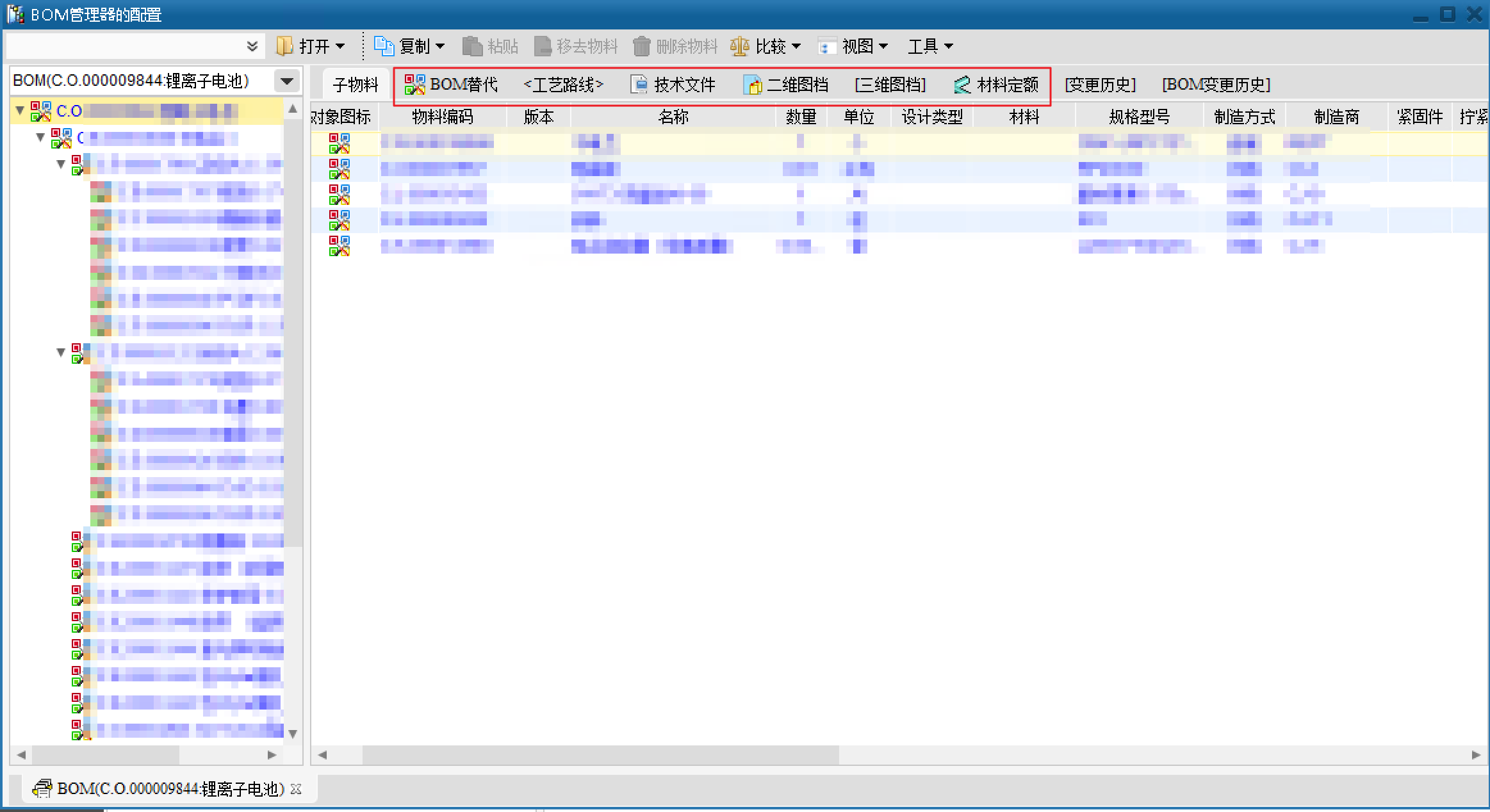The width and height of the screenshot is (1490, 812).
Task: Close the BOM锂离子电池 bottom tab
Action: click(x=296, y=788)
